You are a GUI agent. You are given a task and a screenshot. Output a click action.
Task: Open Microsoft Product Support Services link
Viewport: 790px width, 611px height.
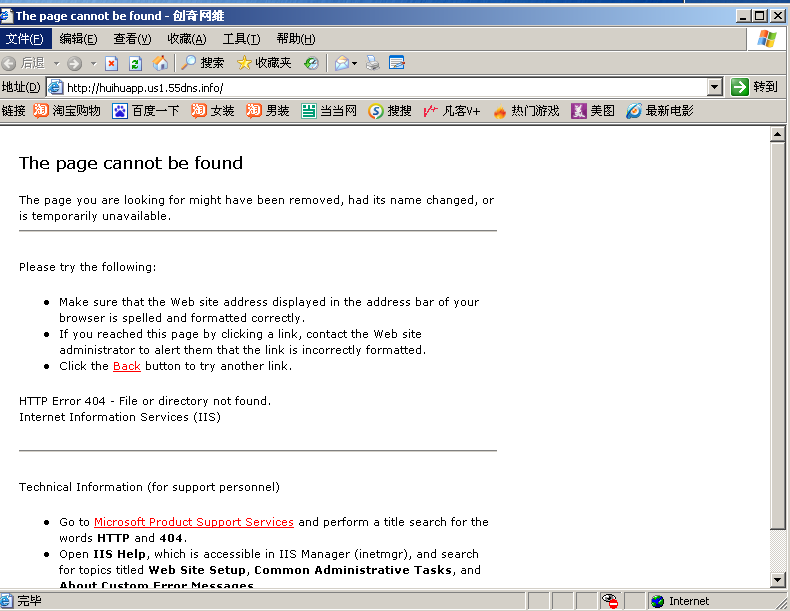pyautogui.click(x=194, y=522)
